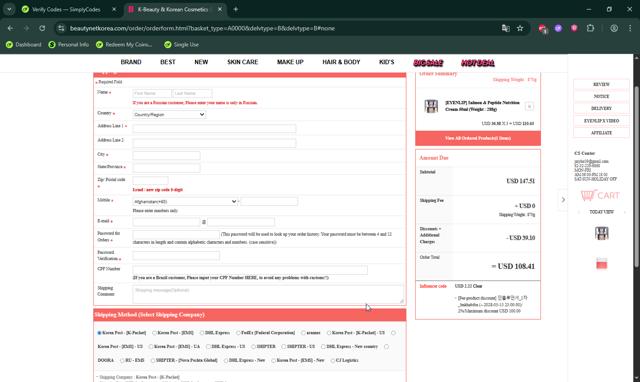Select FedEx [Federal Corporation] shipping
Screen dimensions: 640x382
(x=238, y=333)
